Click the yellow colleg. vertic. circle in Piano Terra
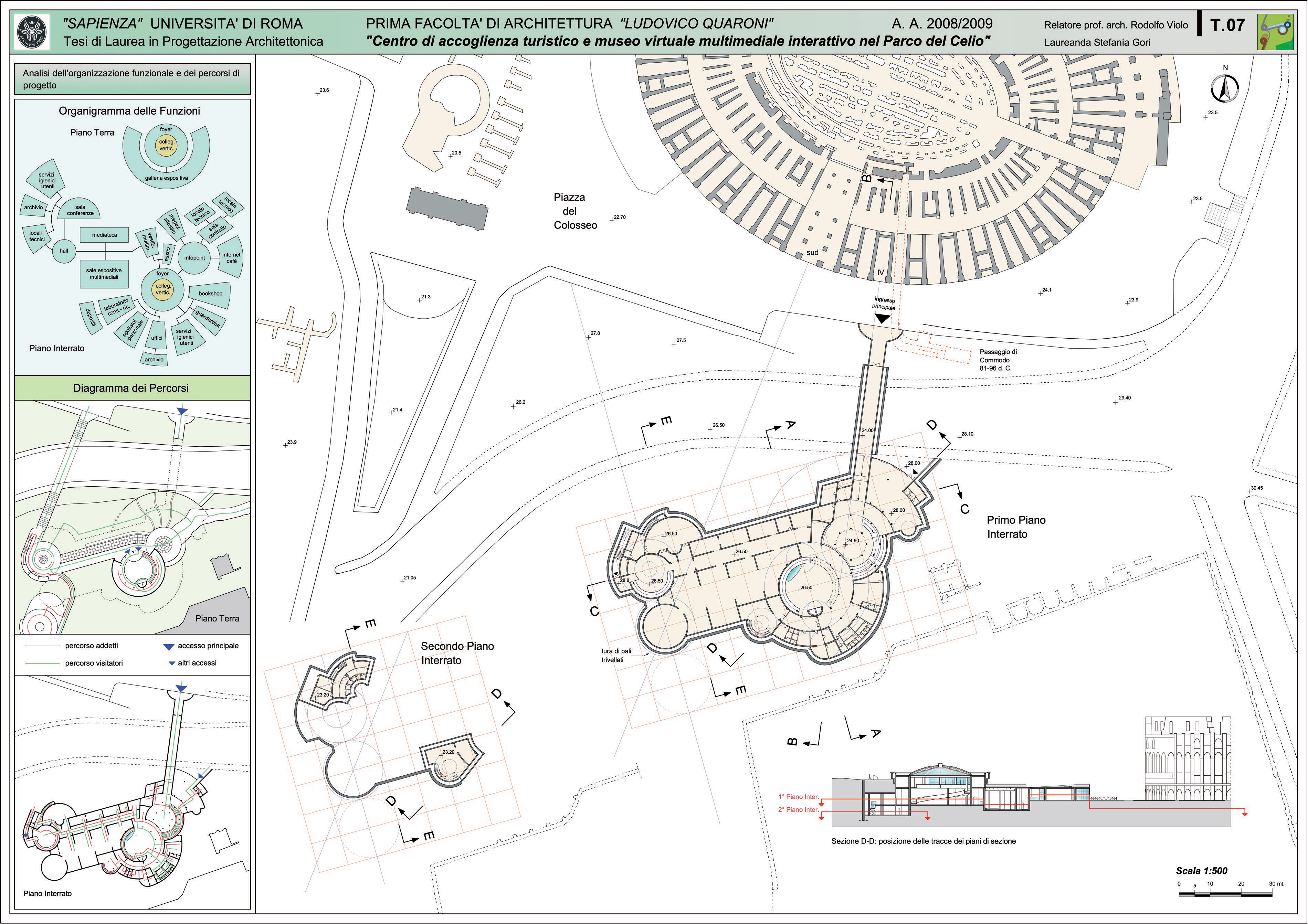This screenshot has width=1308, height=924. [166, 145]
